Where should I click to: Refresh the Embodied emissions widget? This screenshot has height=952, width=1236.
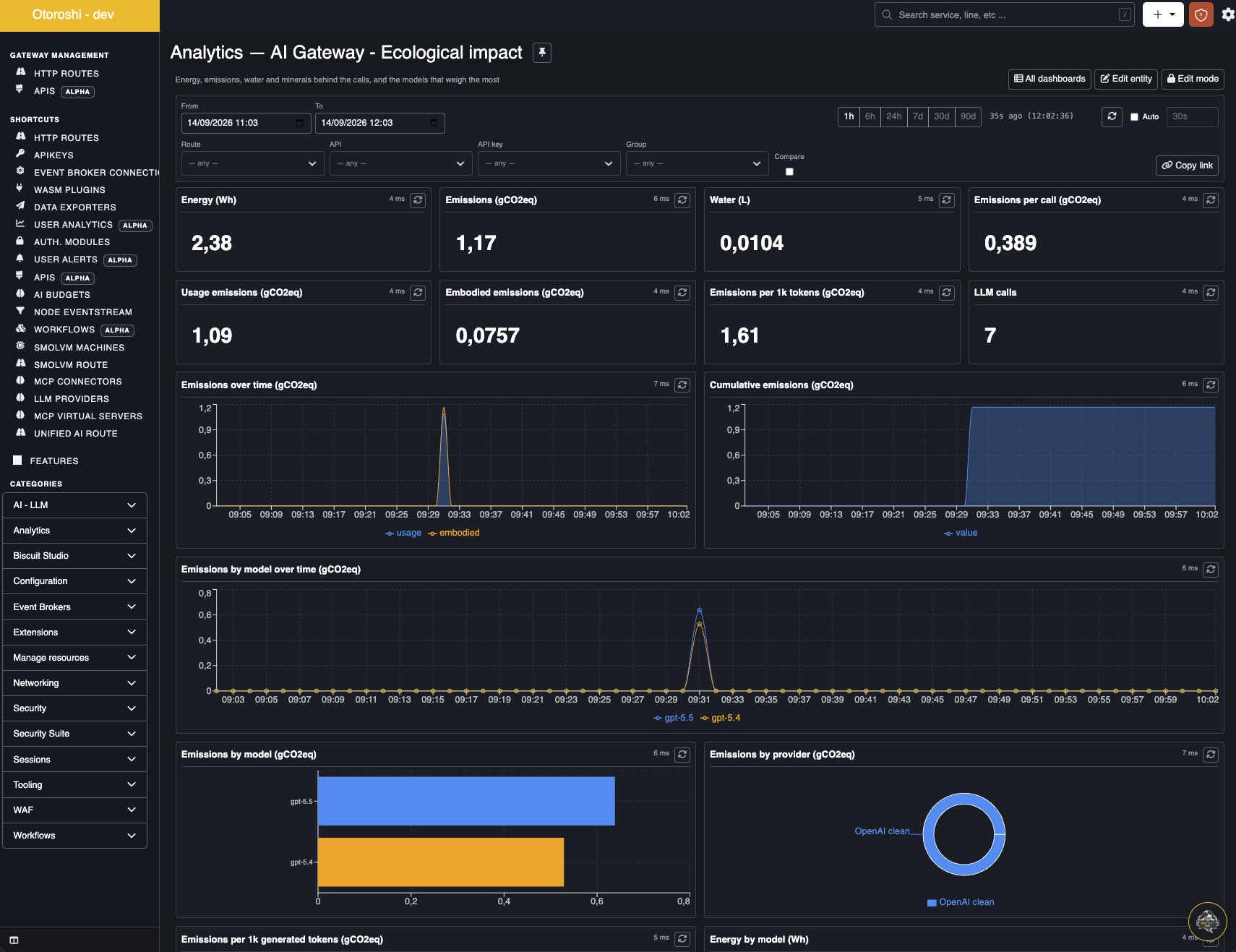[x=682, y=293]
